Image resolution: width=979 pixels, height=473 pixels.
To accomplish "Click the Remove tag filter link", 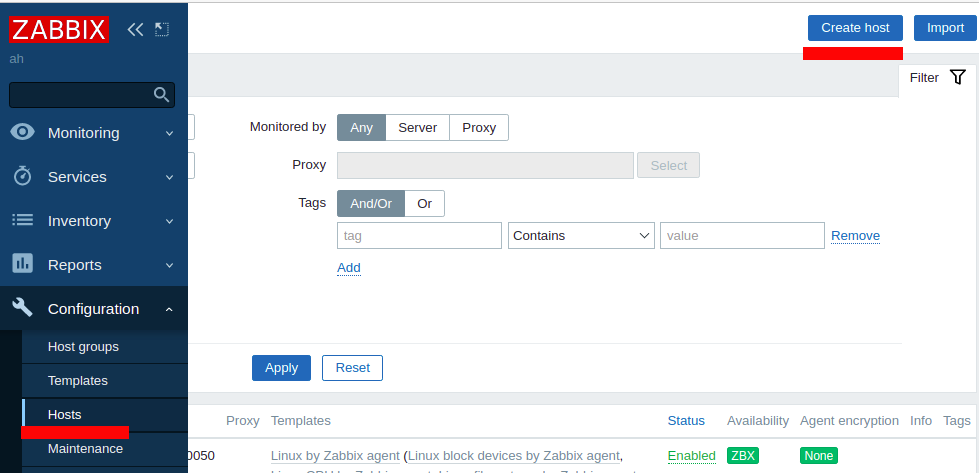I will (x=855, y=236).
